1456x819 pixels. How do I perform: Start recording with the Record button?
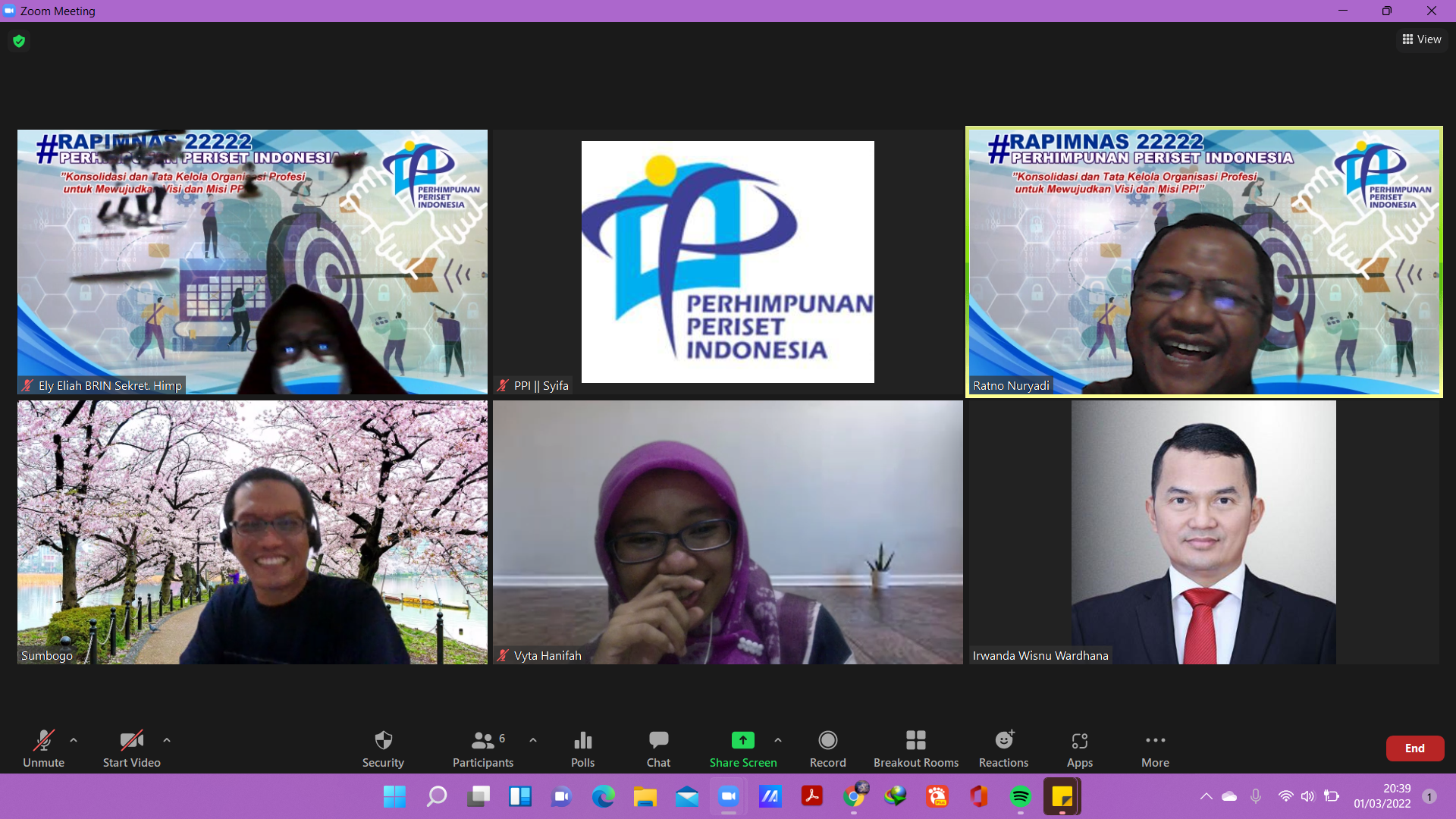point(827,748)
